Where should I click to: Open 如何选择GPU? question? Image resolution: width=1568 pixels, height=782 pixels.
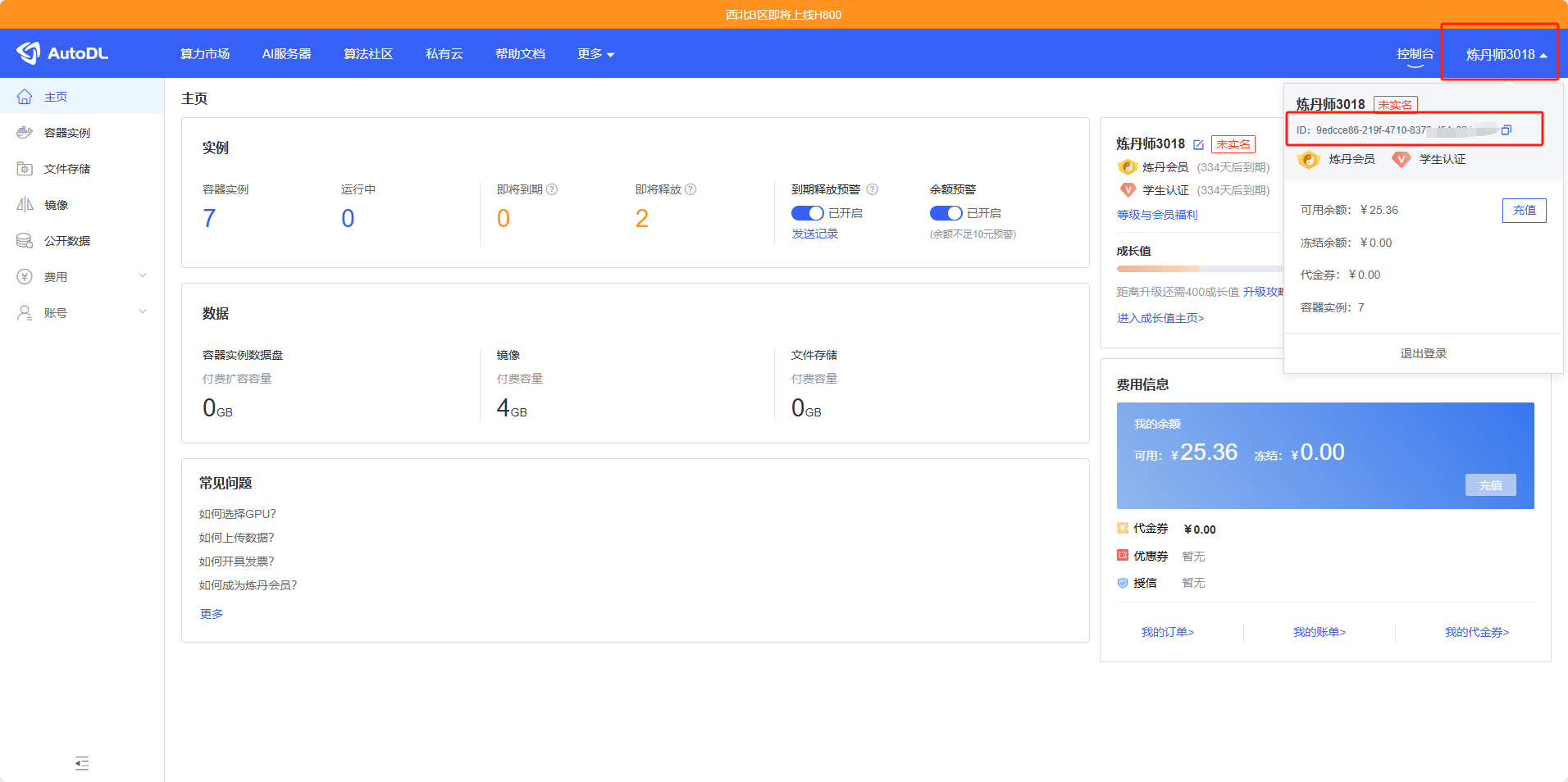238,514
